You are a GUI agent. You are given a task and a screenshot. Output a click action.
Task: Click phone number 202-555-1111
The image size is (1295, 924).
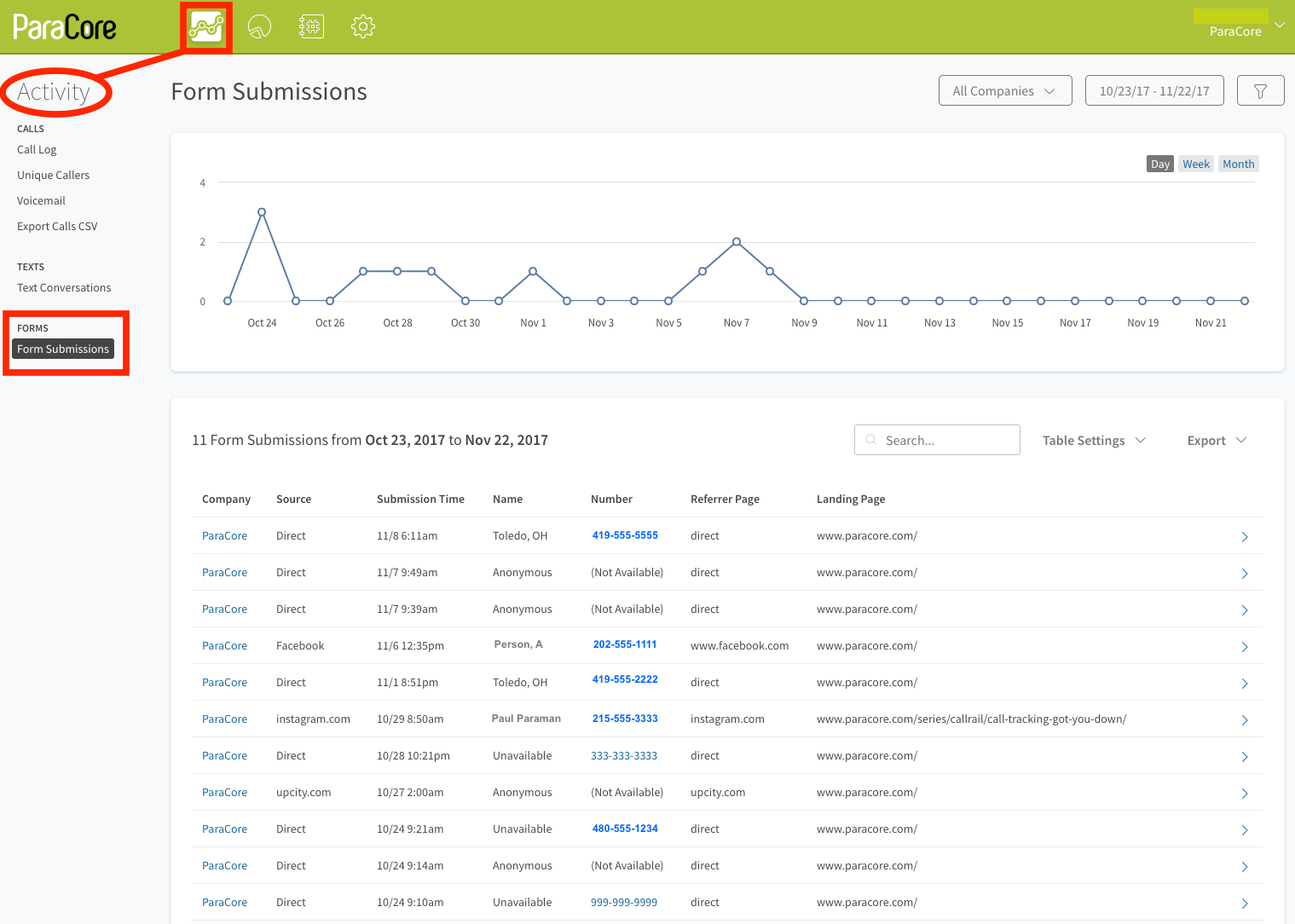[x=625, y=644]
